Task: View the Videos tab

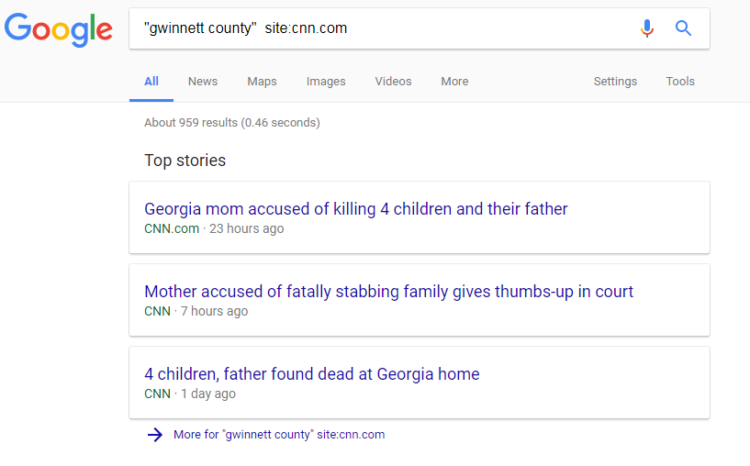Action: click(393, 81)
